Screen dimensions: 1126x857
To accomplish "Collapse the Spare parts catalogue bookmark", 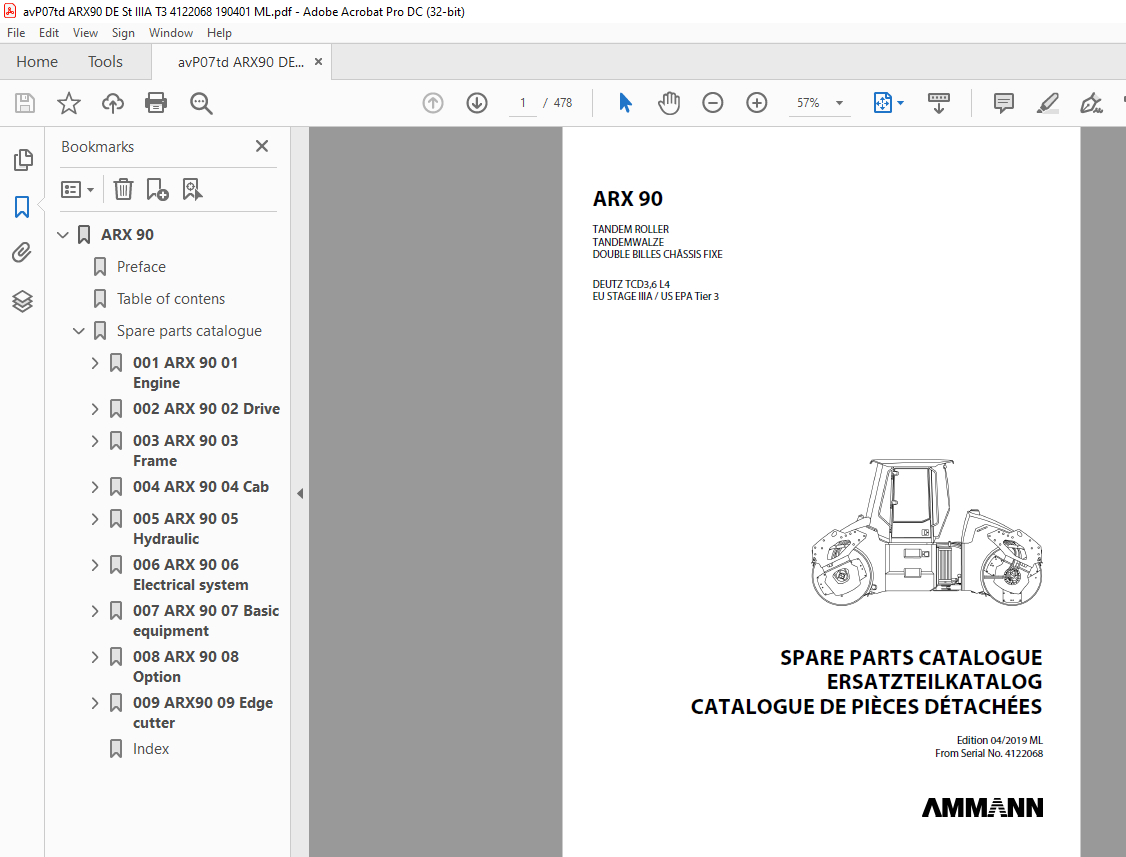I will [79, 331].
